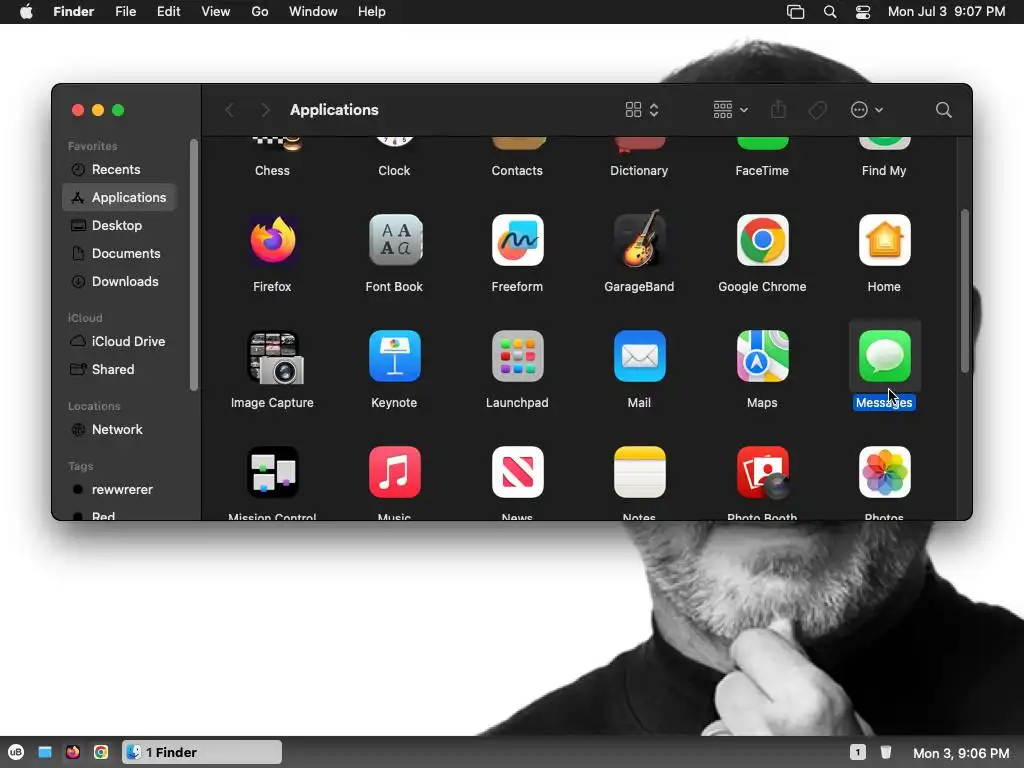
Task: Click the Dictionary app label
Action: (x=639, y=170)
